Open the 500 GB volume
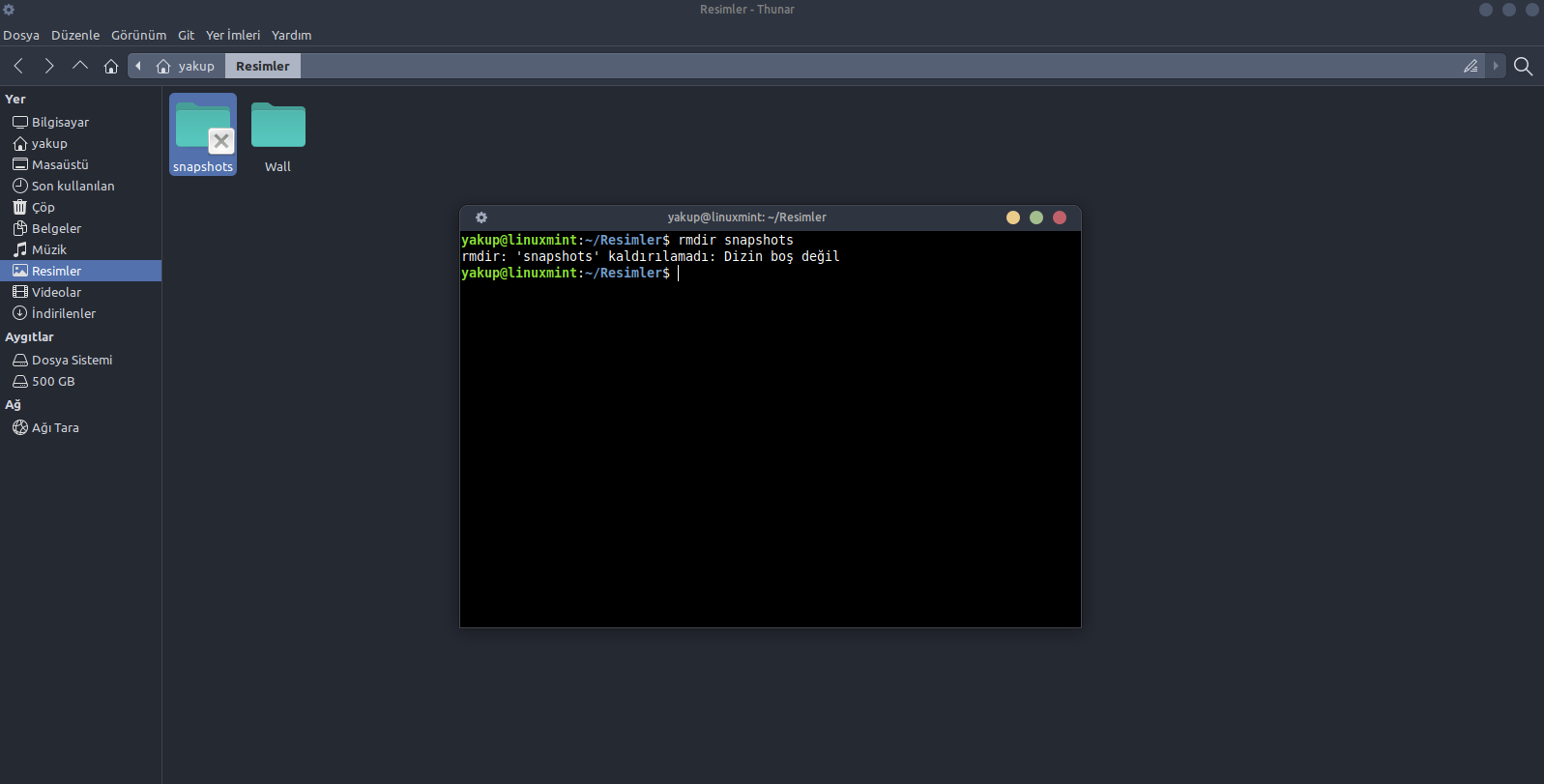The width and height of the screenshot is (1544, 784). point(80,381)
